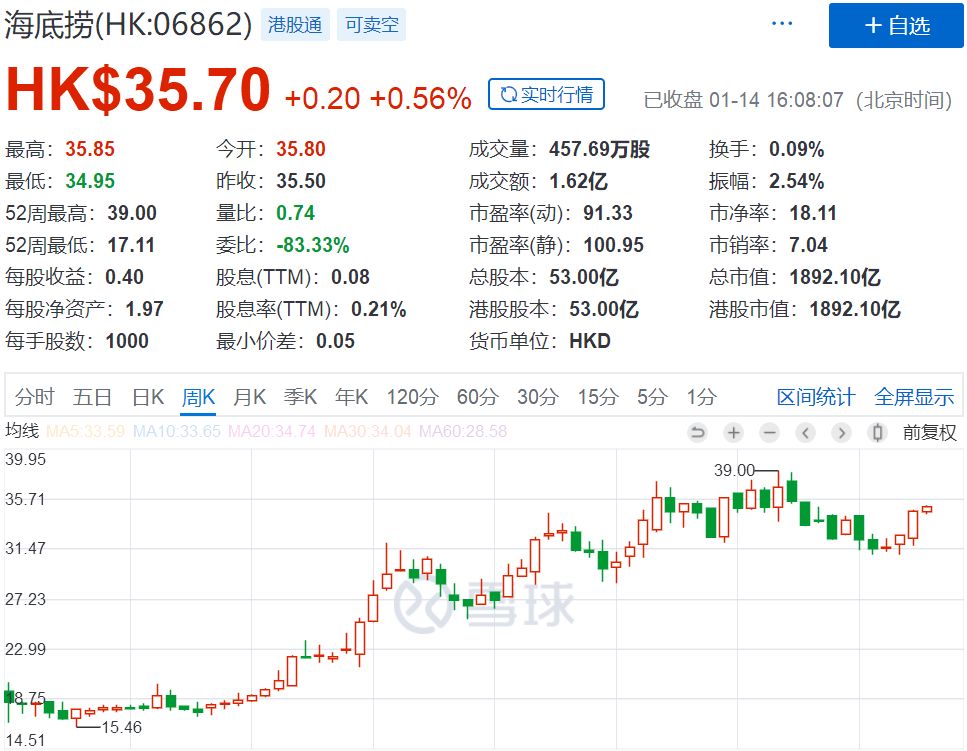Move chart left with left chevron
967x751 pixels.
[805, 433]
